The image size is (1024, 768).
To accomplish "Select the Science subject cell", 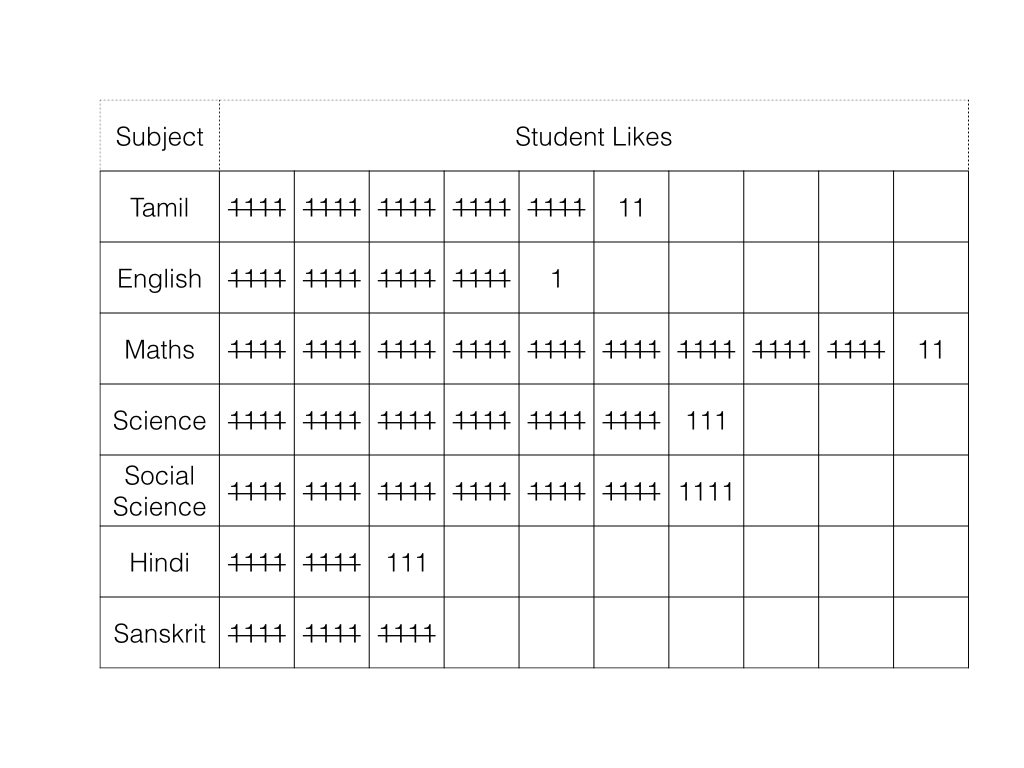I will pos(159,420).
